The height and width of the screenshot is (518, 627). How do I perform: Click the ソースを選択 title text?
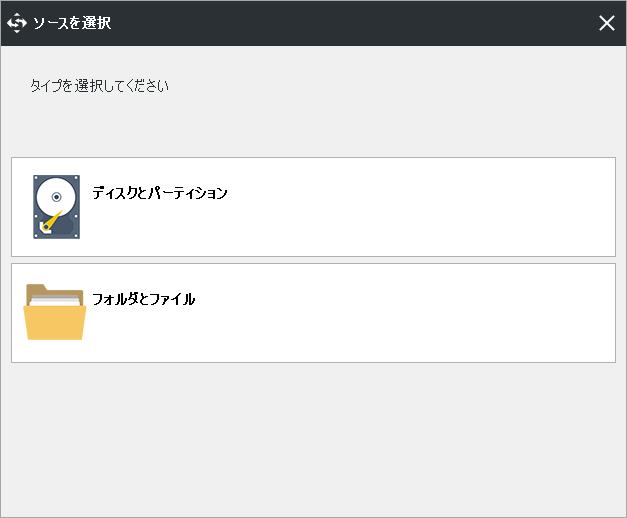click(72, 23)
